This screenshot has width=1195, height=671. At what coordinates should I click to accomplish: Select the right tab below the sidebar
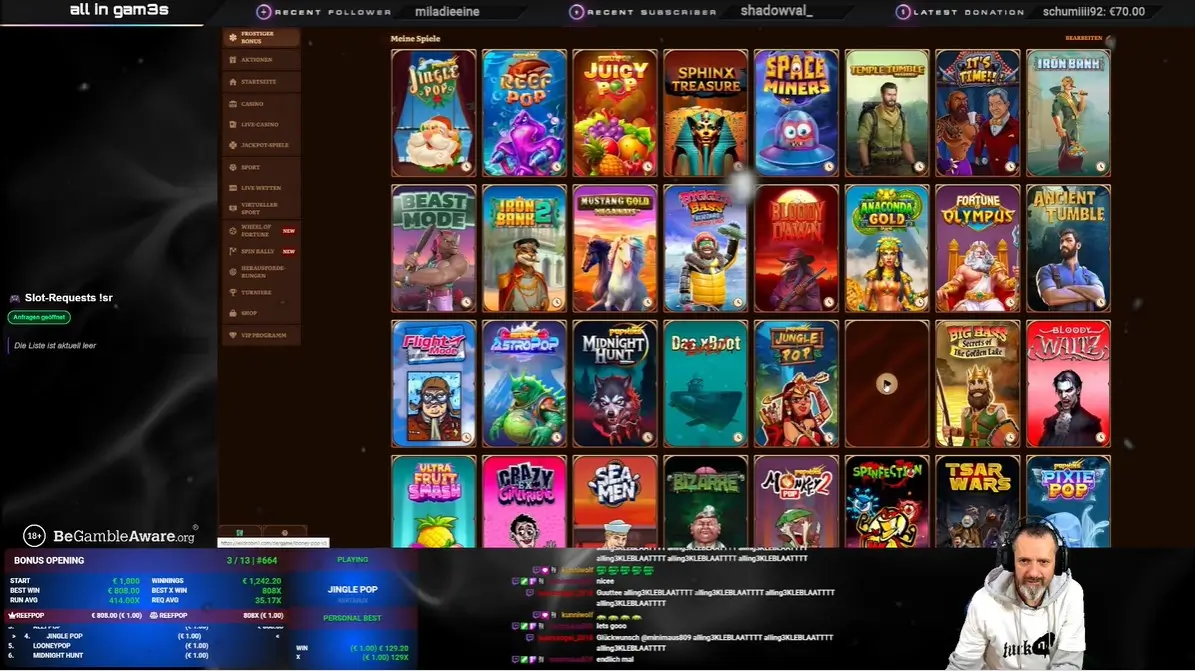pos(285,532)
